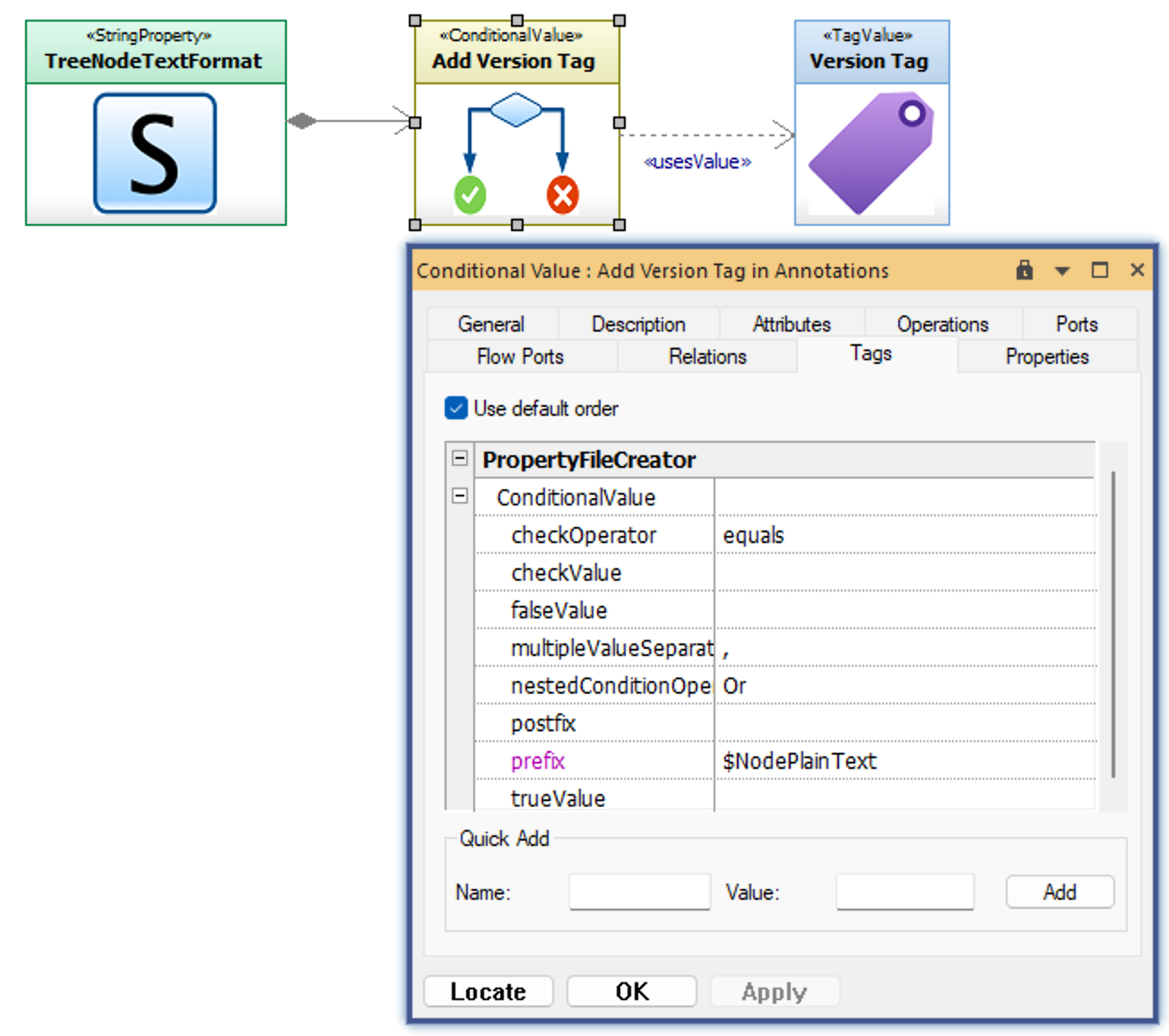The image size is (1169, 1036).
Task: Click the dialog title 'Conditional Value : Add Version Tag'
Action: (x=653, y=271)
